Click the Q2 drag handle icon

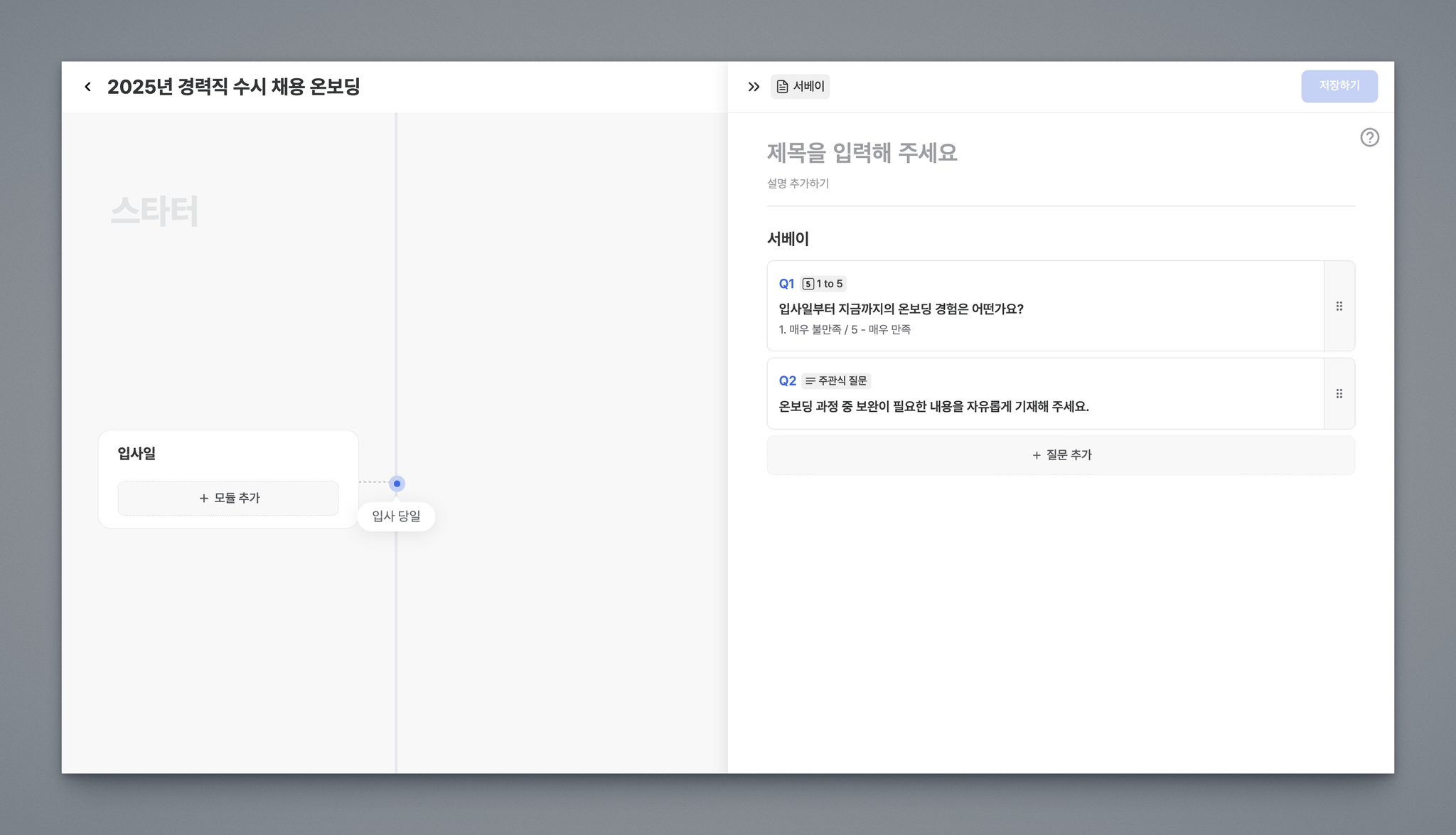[x=1339, y=394]
